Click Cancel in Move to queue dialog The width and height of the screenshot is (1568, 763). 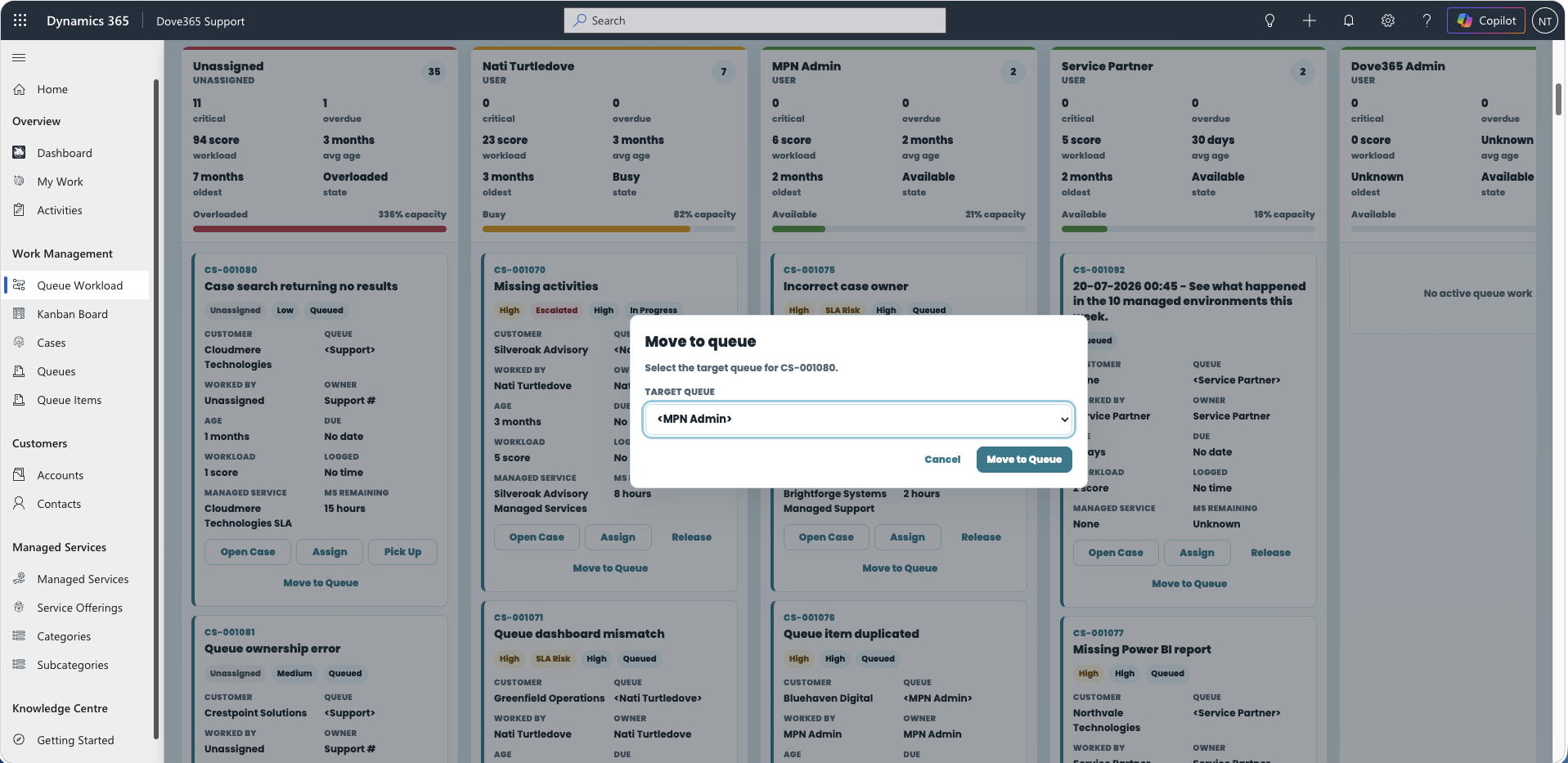[x=942, y=460]
